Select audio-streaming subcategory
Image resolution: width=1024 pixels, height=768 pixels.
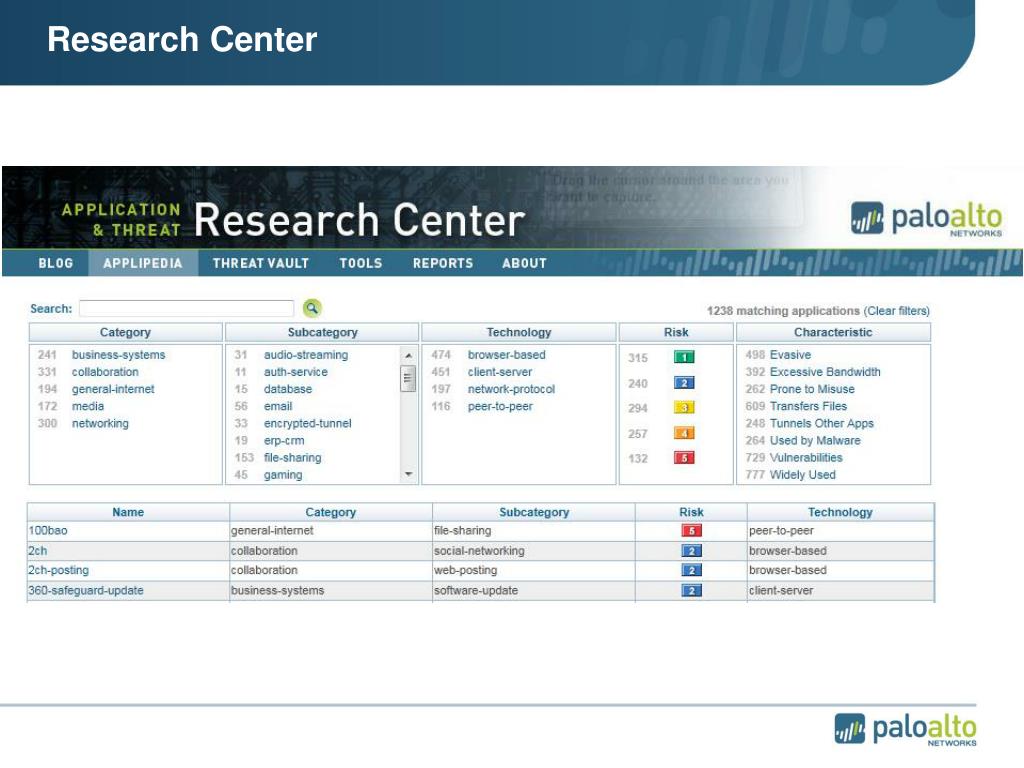[x=306, y=355]
